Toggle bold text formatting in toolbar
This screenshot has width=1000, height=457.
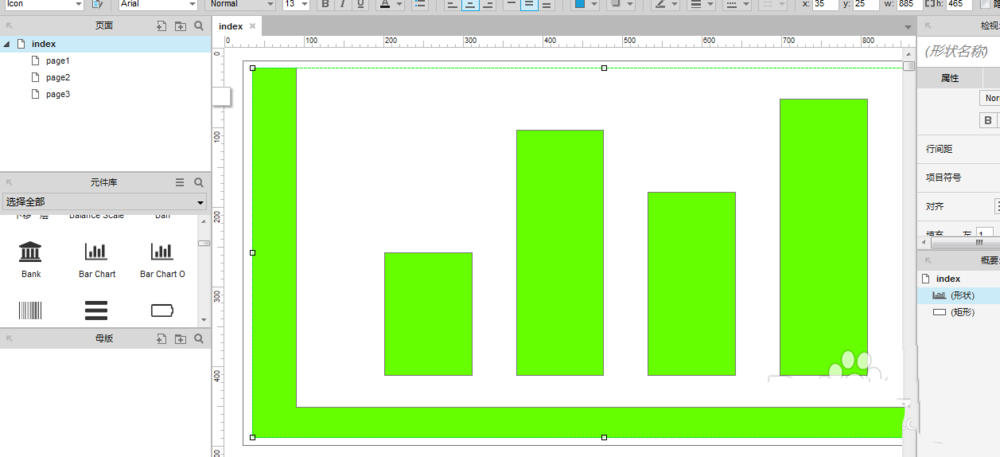coord(325,5)
